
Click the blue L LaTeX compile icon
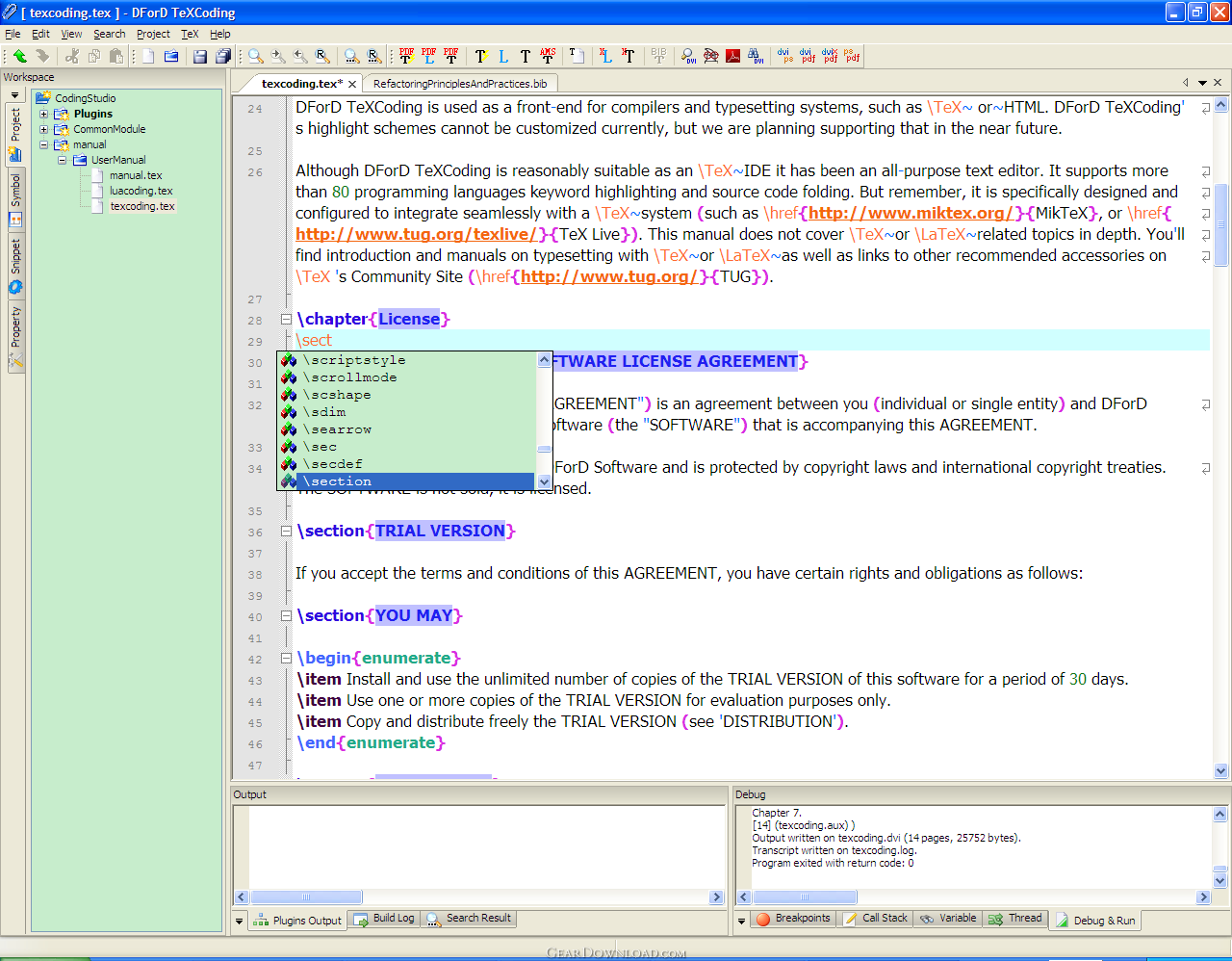(x=503, y=56)
